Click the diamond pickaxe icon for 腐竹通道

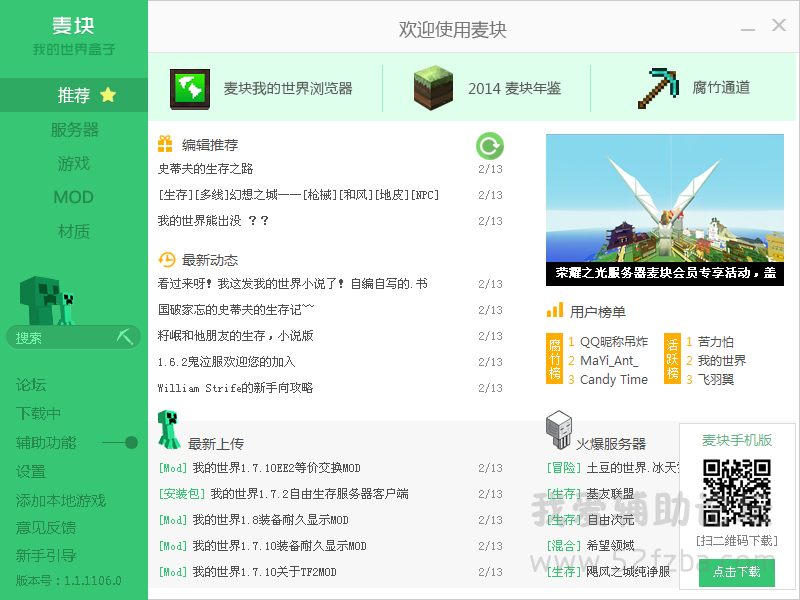658,88
